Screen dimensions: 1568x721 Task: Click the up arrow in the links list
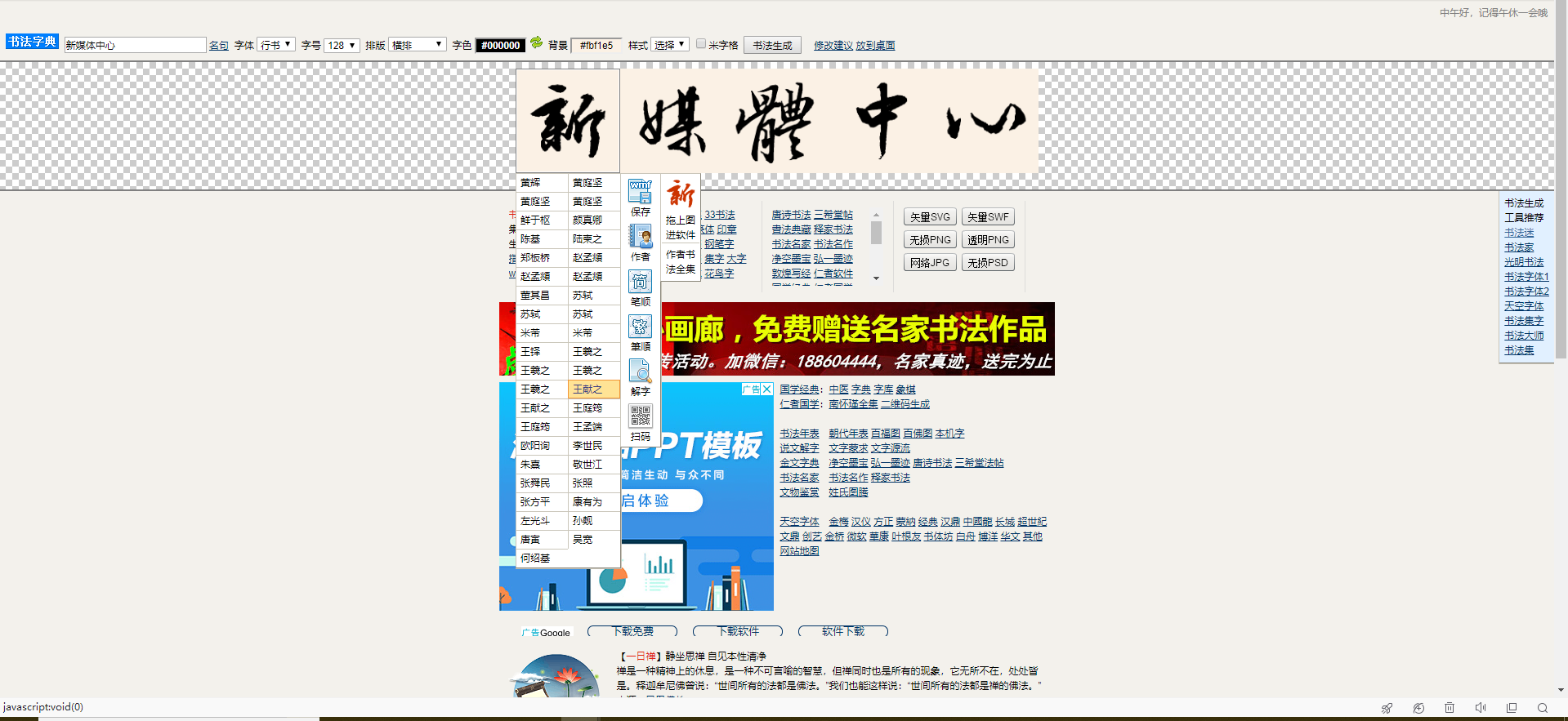(876, 215)
